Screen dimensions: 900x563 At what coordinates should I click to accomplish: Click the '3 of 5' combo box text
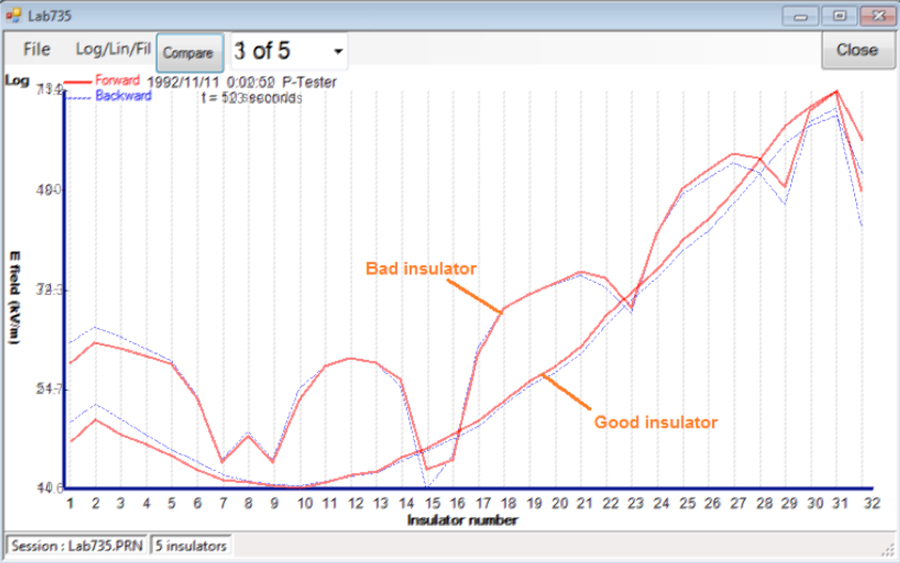coord(277,50)
